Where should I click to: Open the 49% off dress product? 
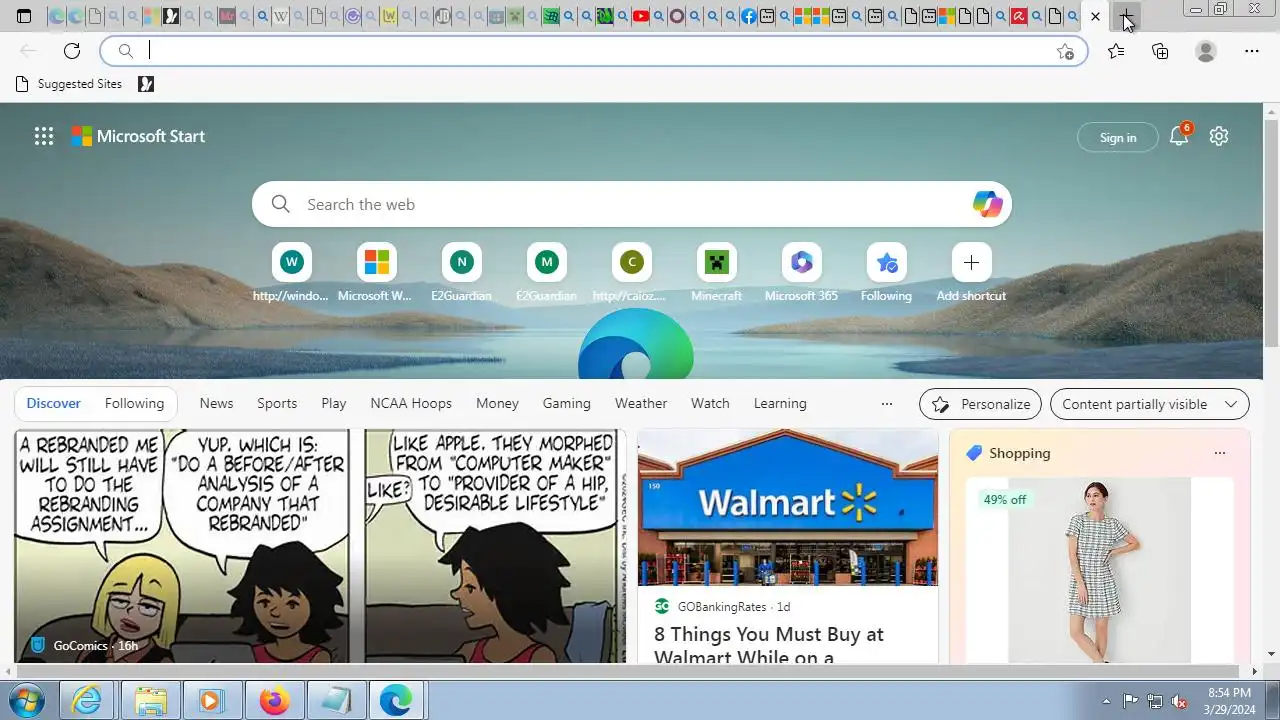(x=1099, y=570)
